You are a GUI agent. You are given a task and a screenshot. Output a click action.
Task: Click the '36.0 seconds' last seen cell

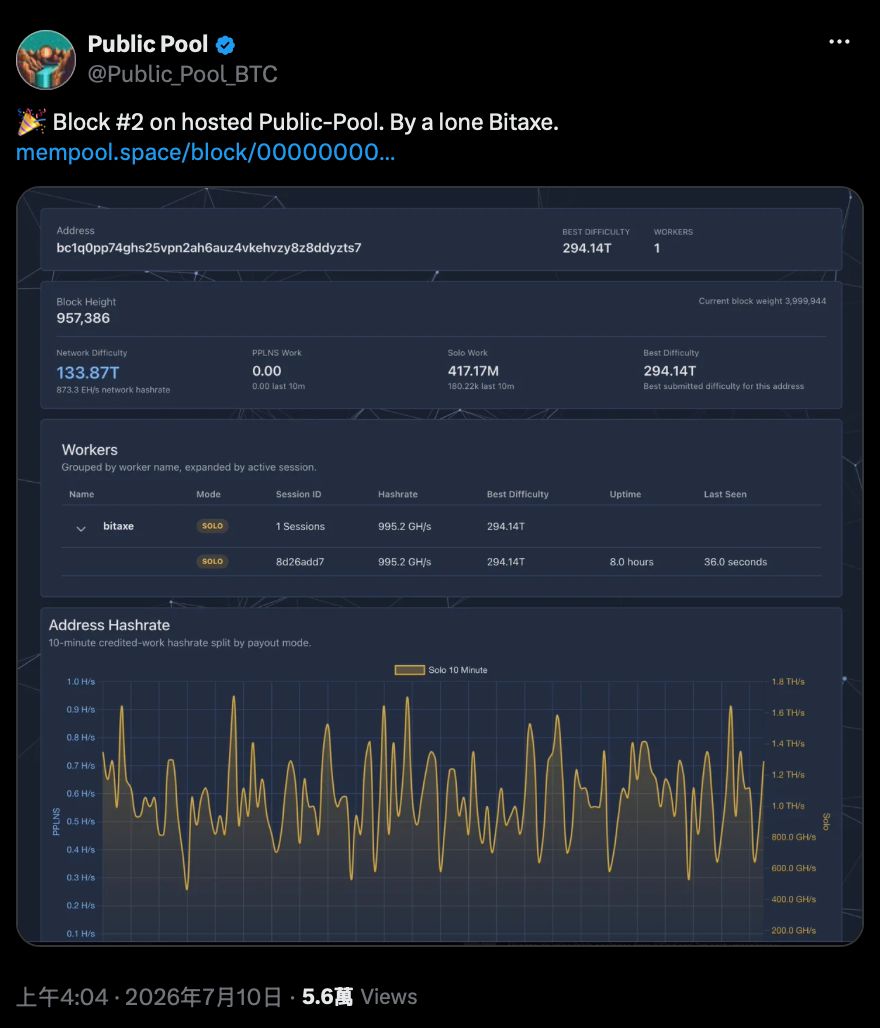(735, 562)
